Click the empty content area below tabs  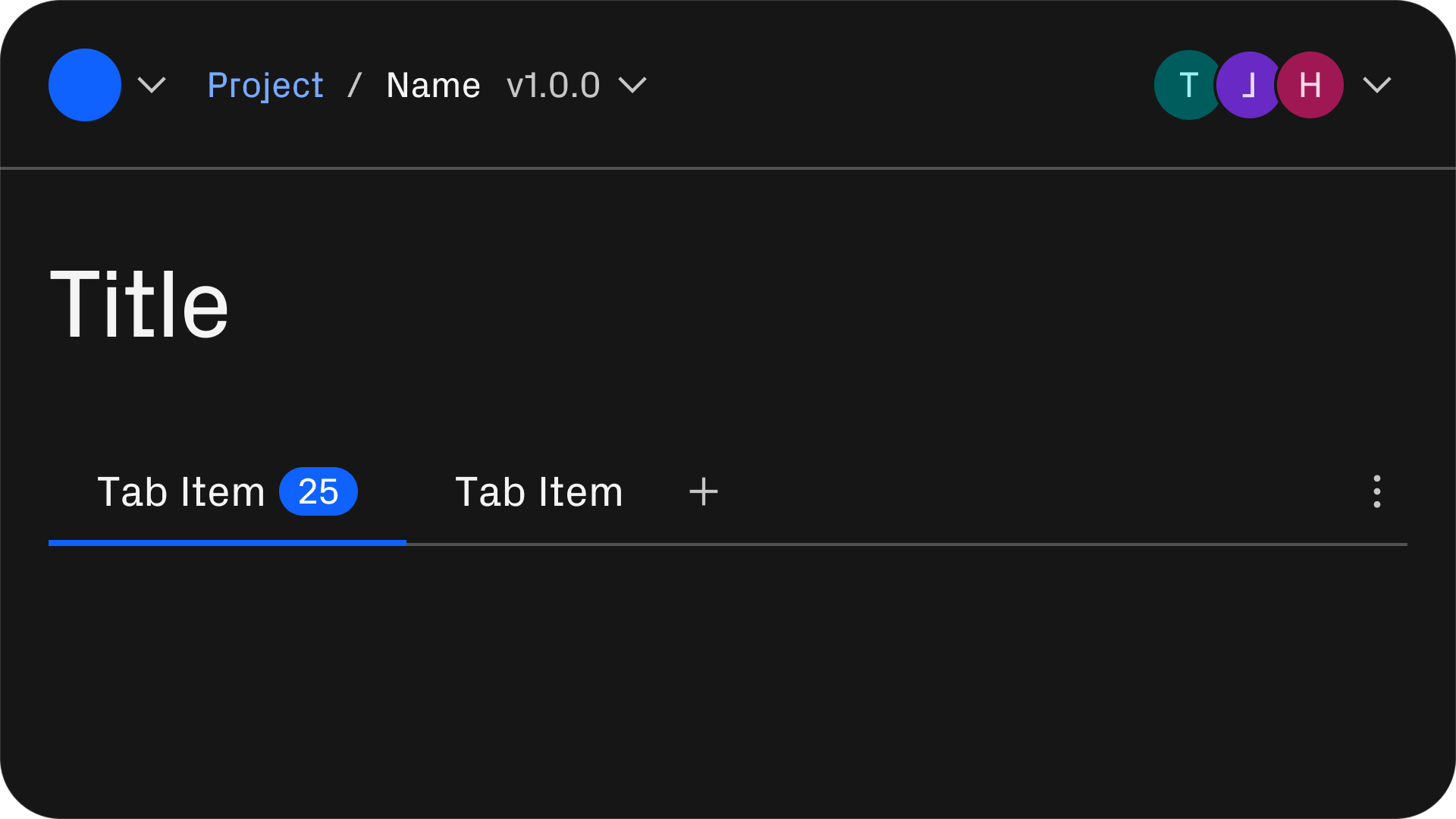pyautogui.click(x=728, y=675)
